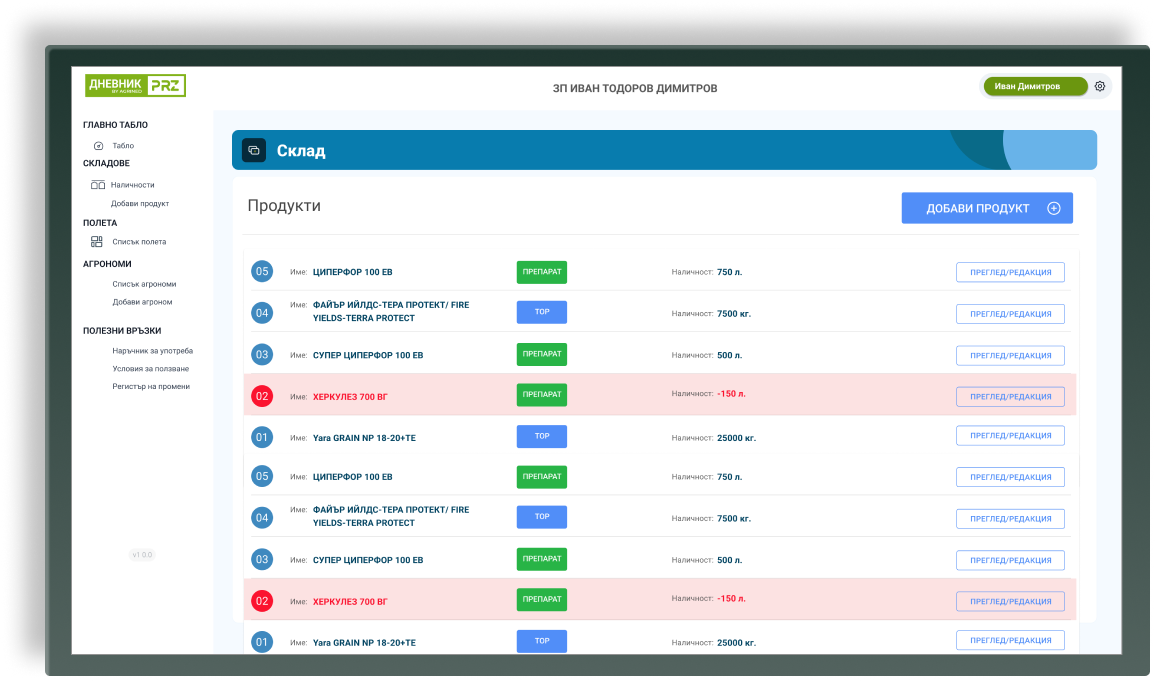
Task: Open the Иван Димитров user menu
Action: (1035, 86)
